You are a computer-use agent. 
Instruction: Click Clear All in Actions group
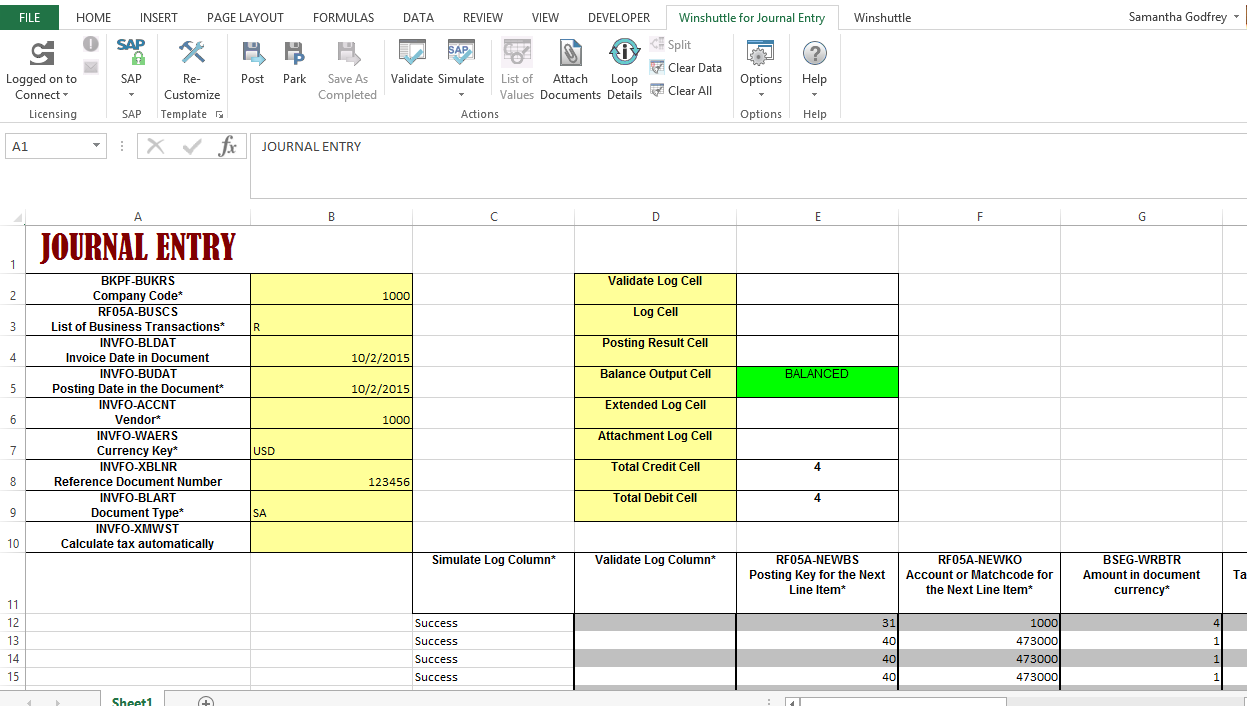681,90
